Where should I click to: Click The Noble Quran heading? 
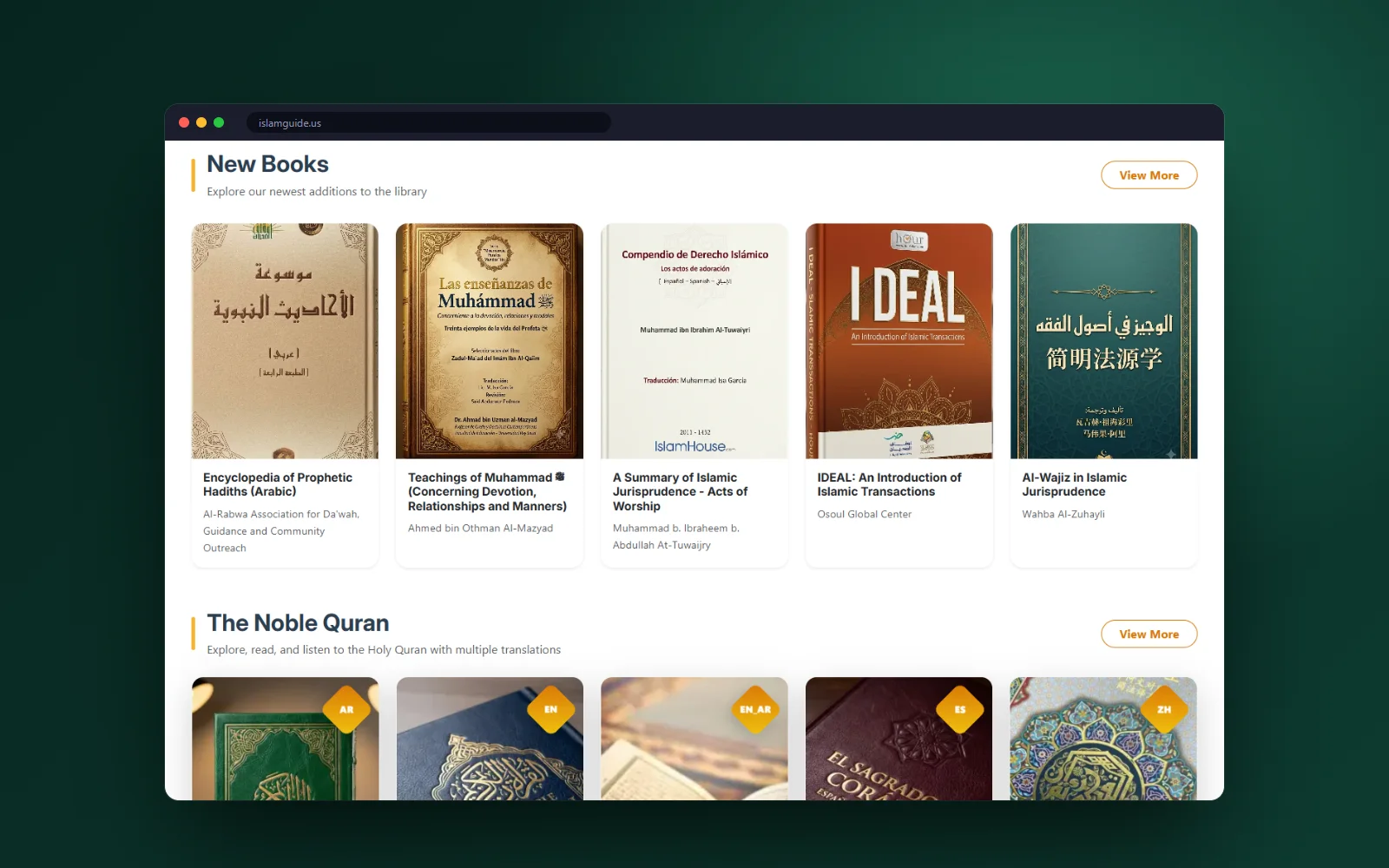pyautogui.click(x=298, y=623)
